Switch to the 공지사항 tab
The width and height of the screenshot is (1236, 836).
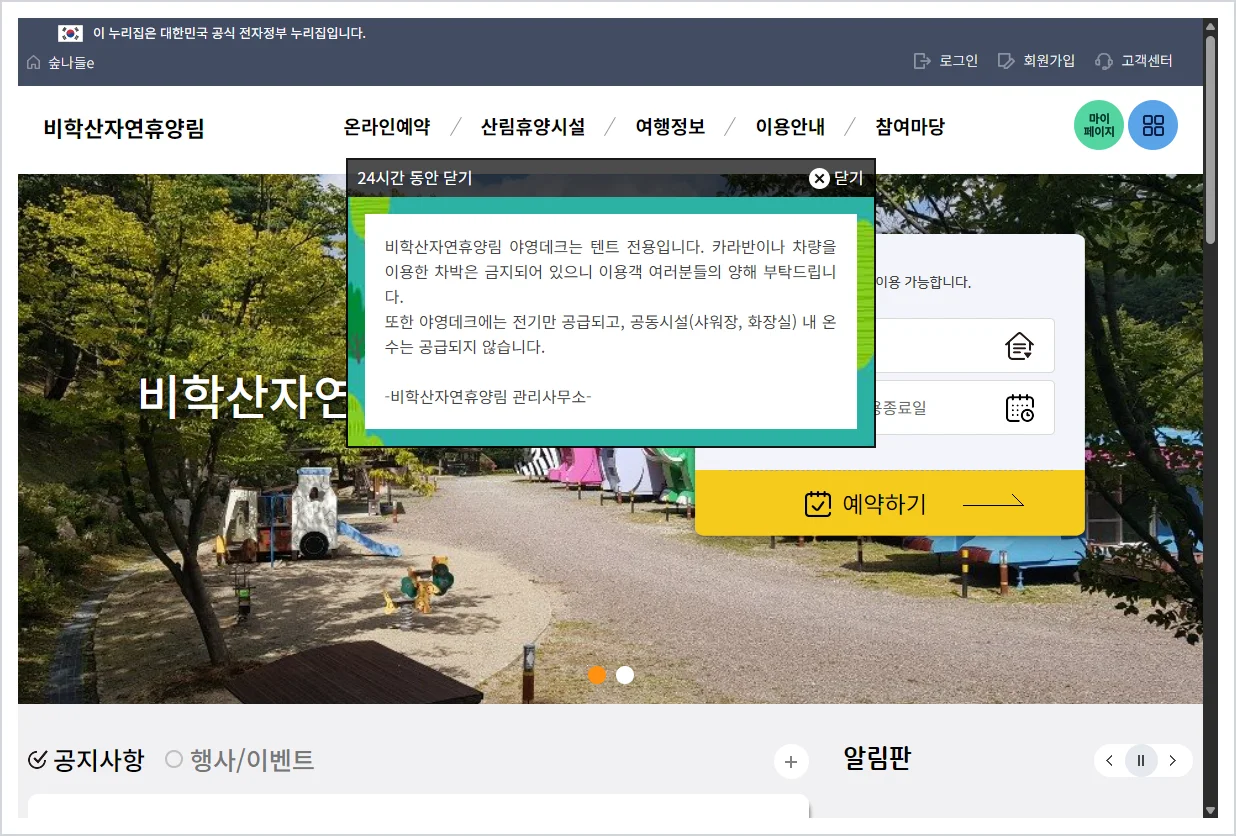pyautogui.click(x=86, y=760)
